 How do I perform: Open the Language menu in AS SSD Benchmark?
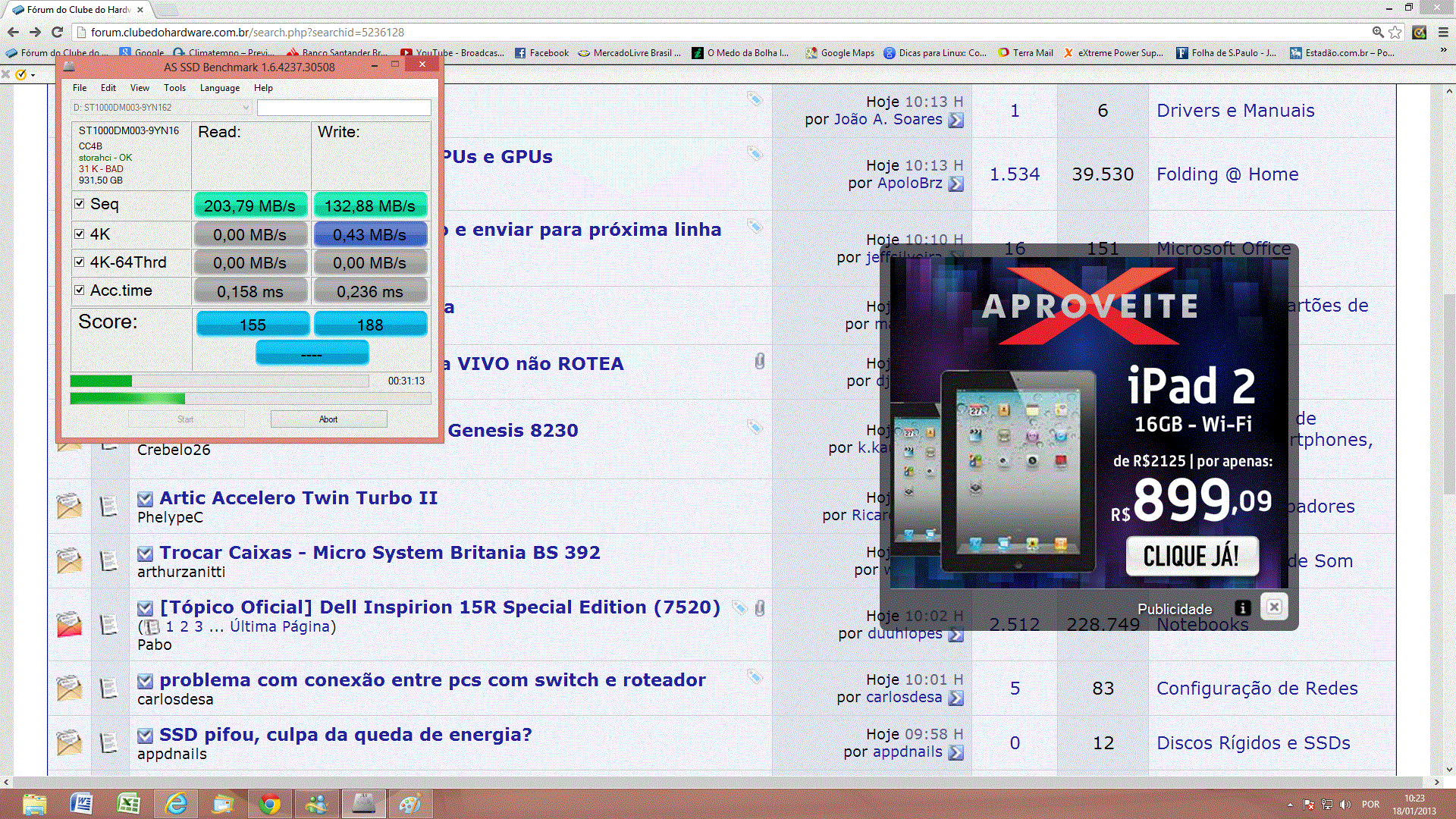coord(220,88)
